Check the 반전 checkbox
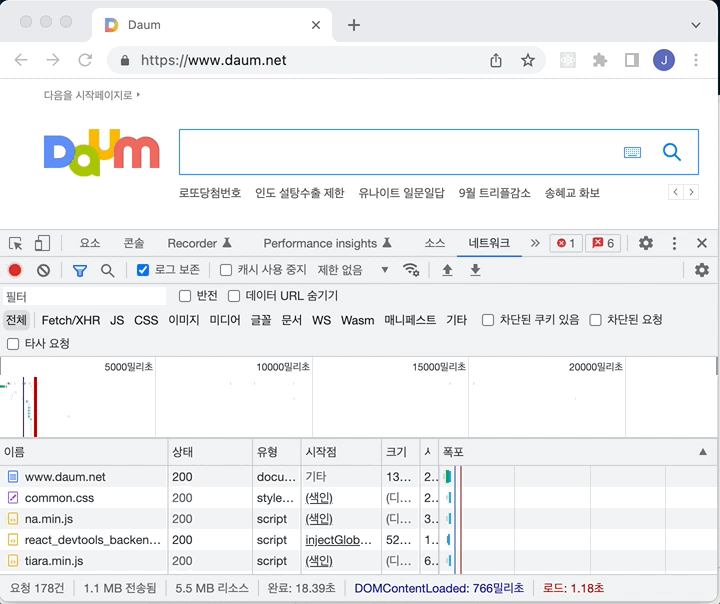The width and height of the screenshot is (720, 604). 185,296
